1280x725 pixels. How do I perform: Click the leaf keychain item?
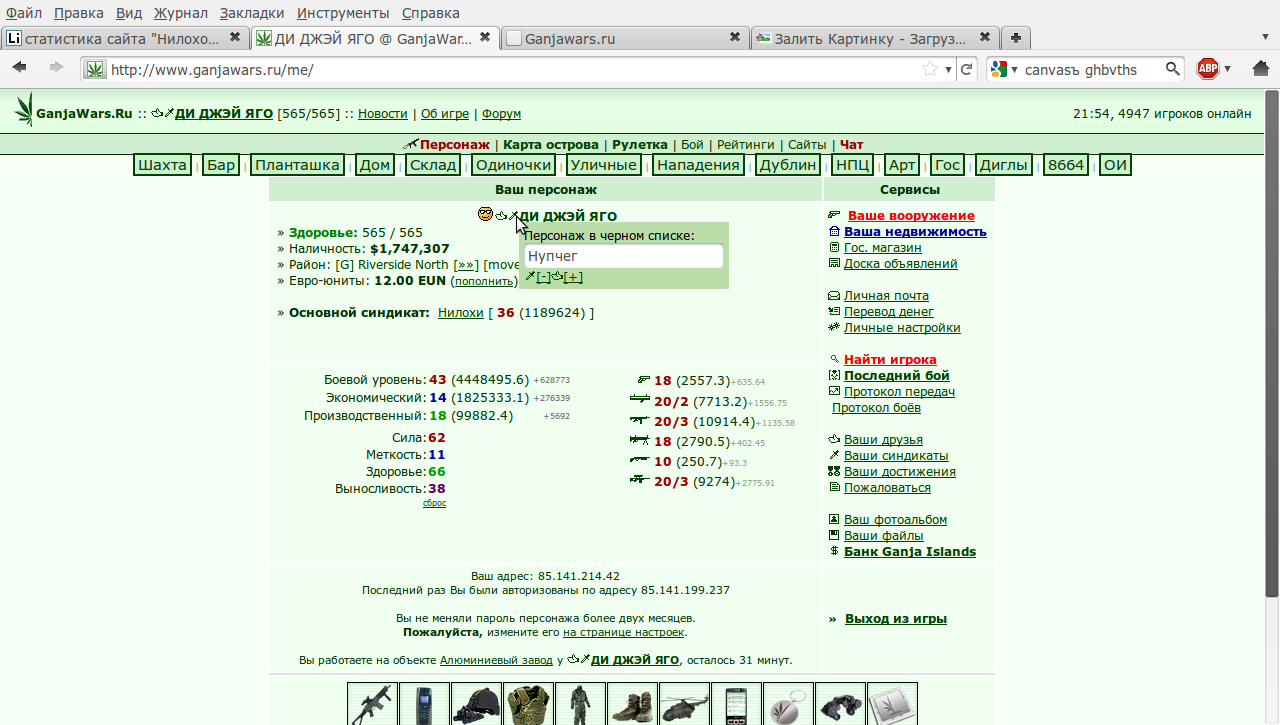[x=788, y=704]
